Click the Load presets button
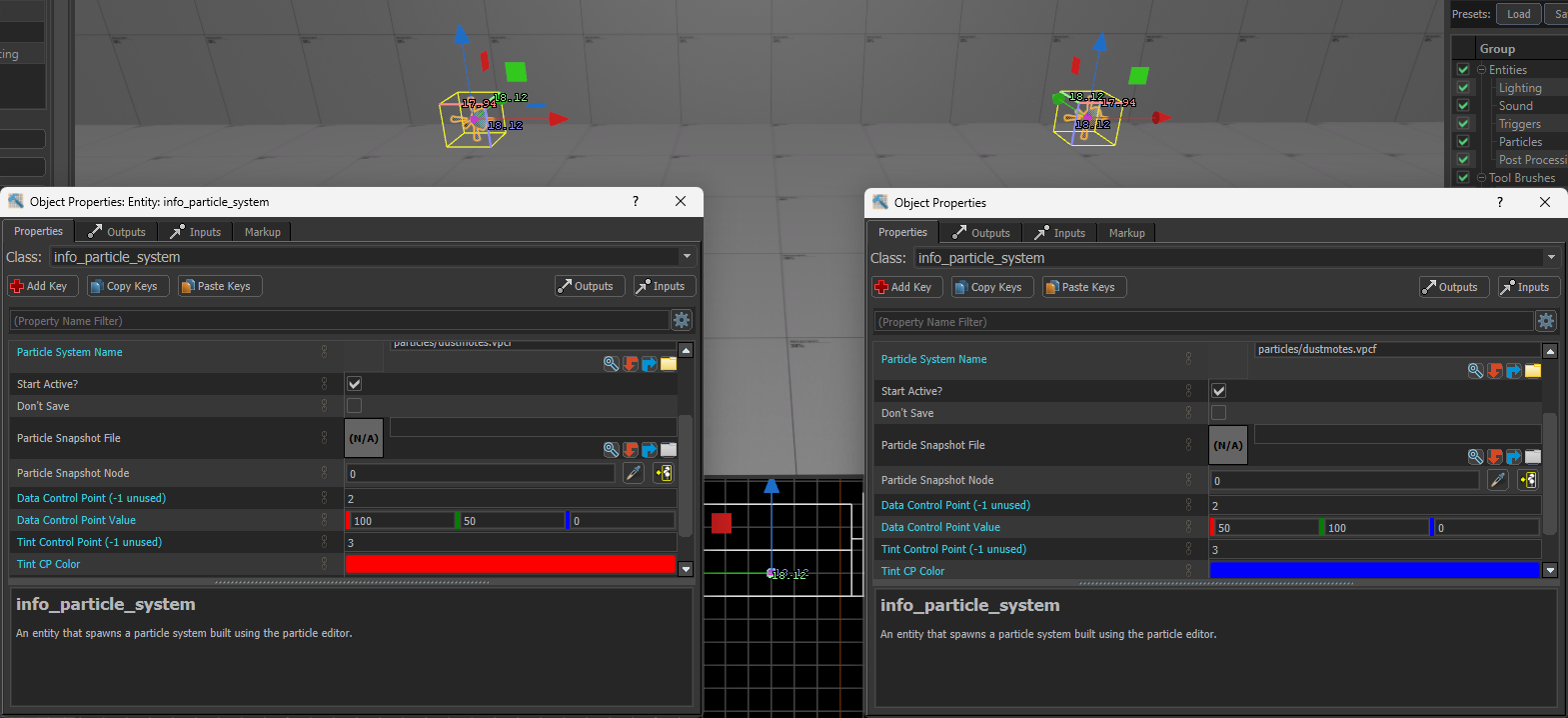The width and height of the screenshot is (1568, 718). [1519, 14]
